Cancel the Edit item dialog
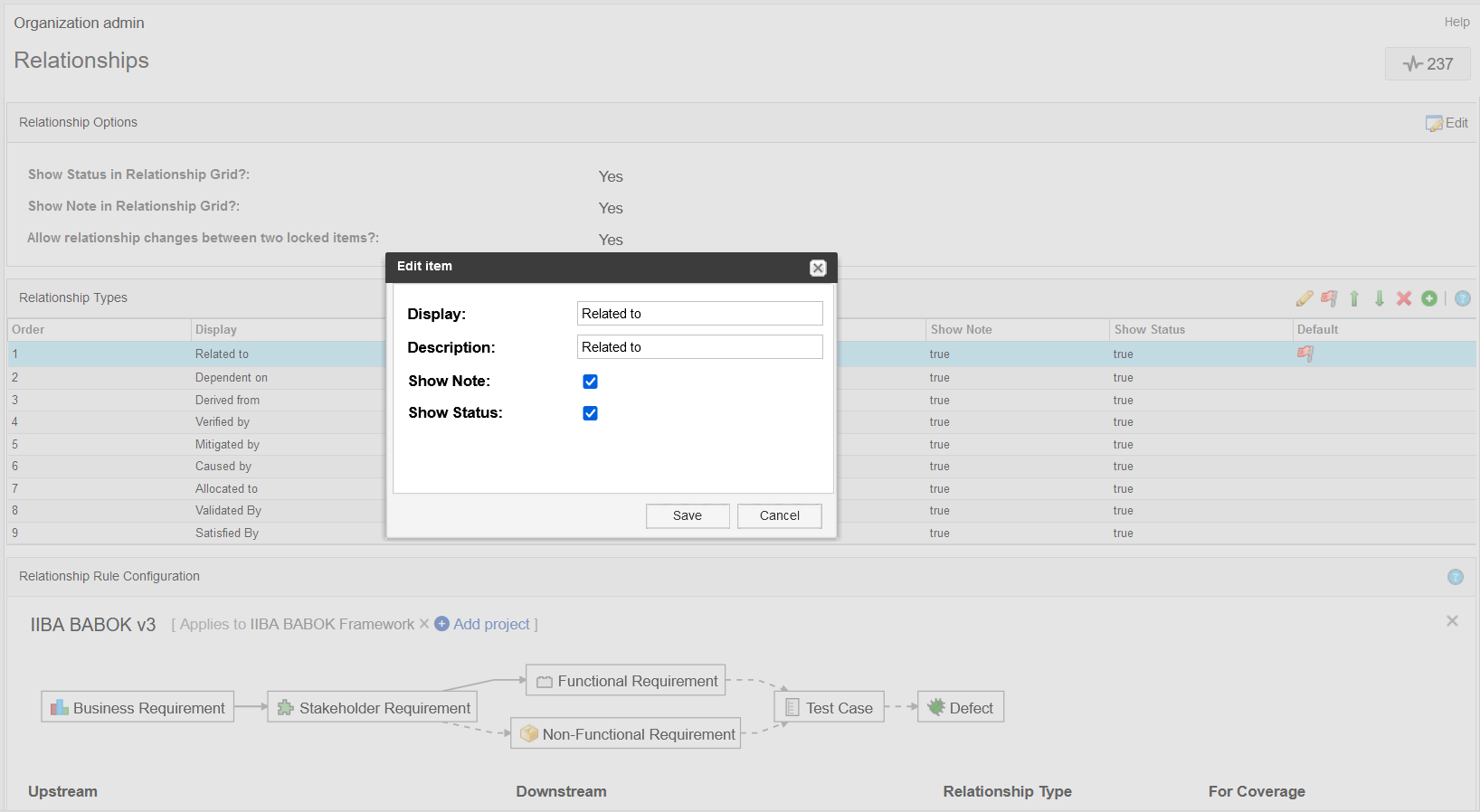1480x812 pixels. [x=780, y=515]
